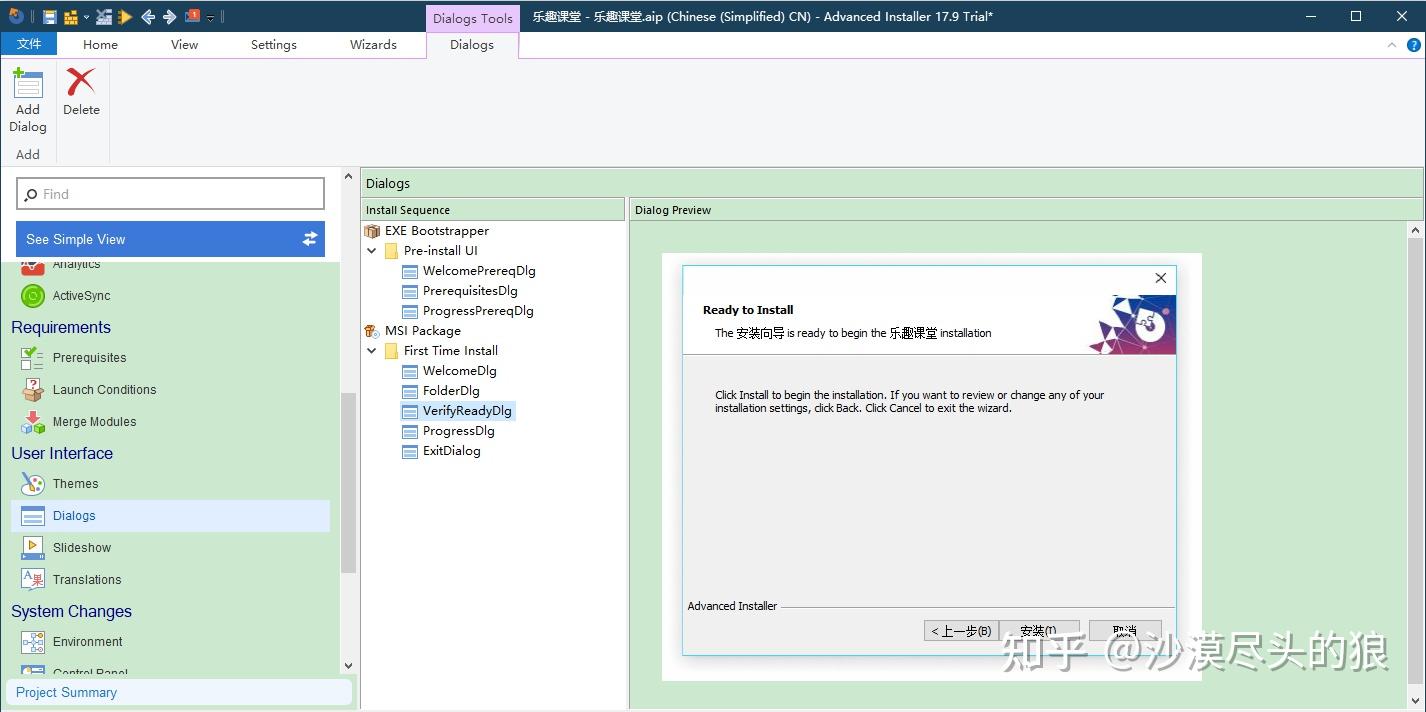1426x712 pixels.
Task: Click the 安装 install button in preview
Action: pyautogui.click(x=1040, y=631)
